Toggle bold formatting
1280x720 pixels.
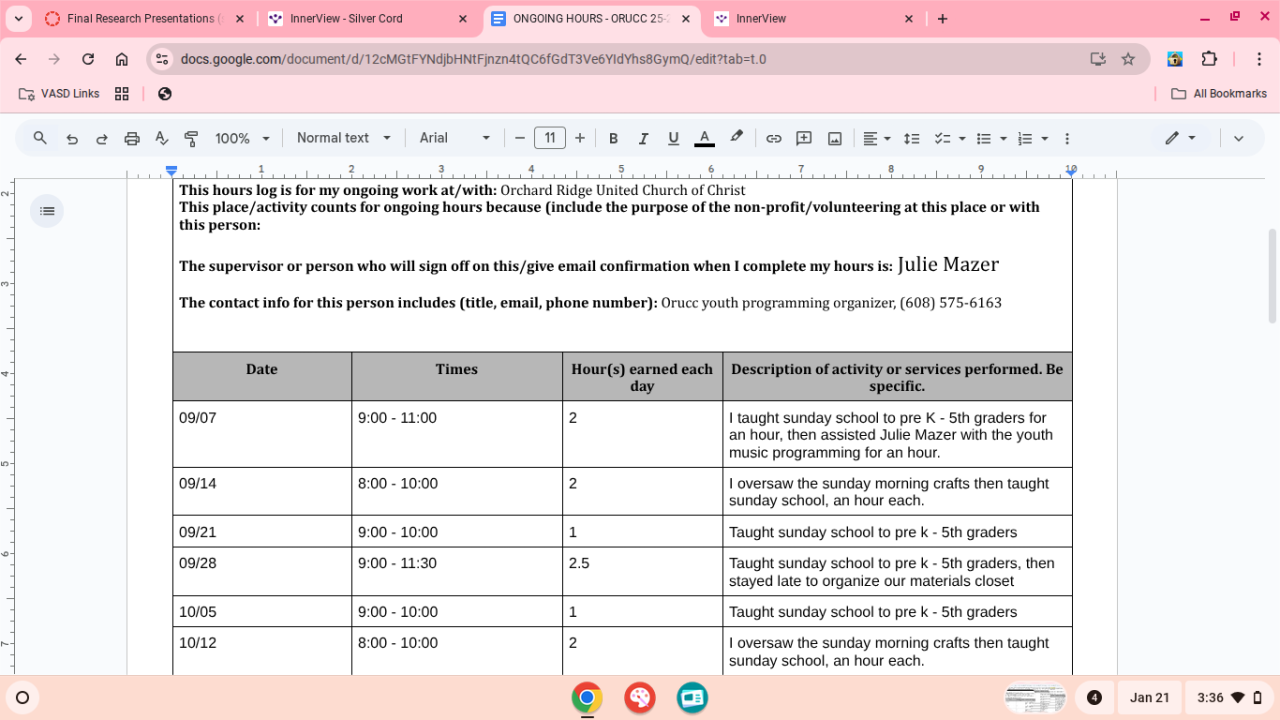[x=613, y=138]
